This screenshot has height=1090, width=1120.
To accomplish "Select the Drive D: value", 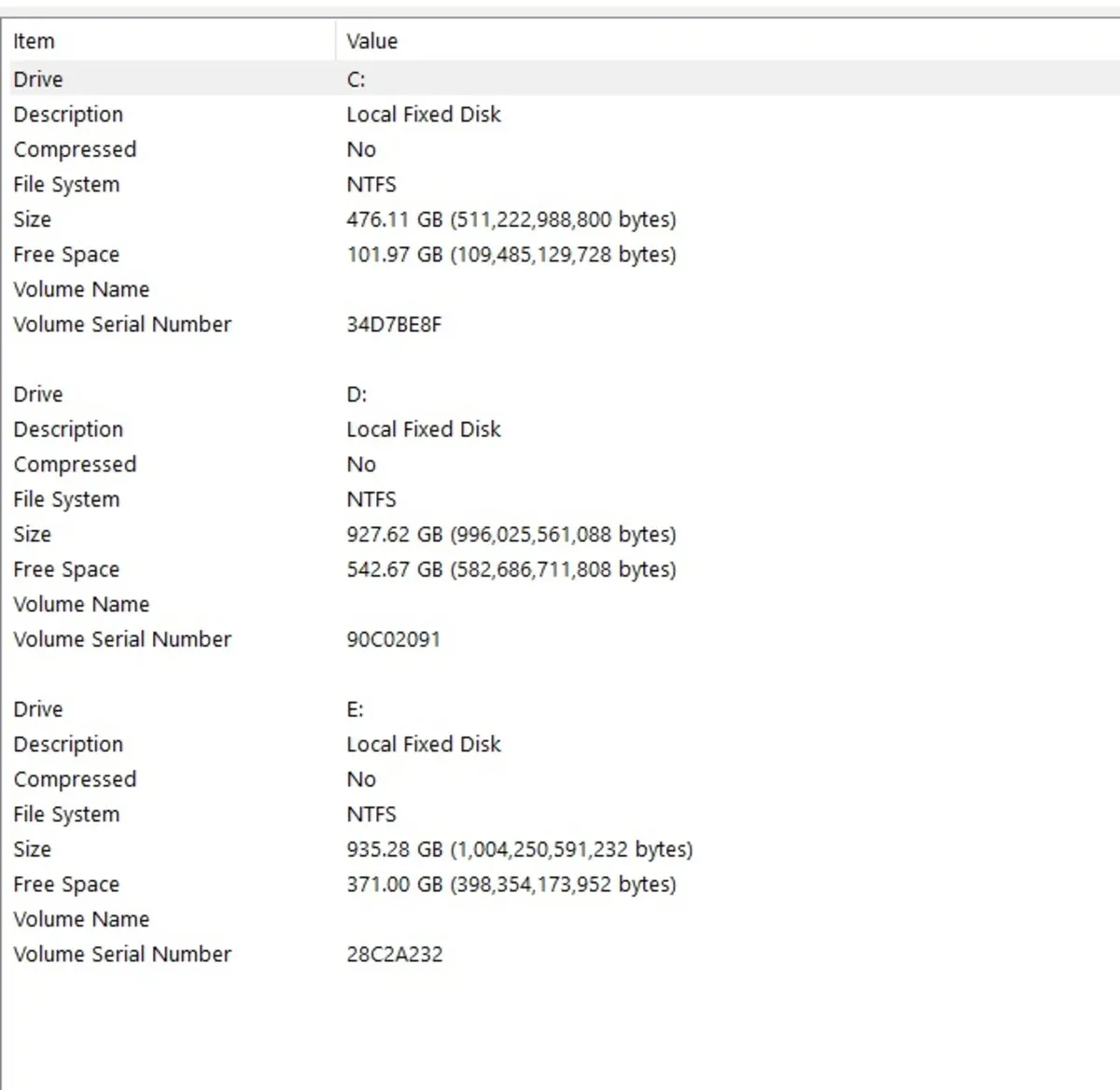I will pos(357,395).
